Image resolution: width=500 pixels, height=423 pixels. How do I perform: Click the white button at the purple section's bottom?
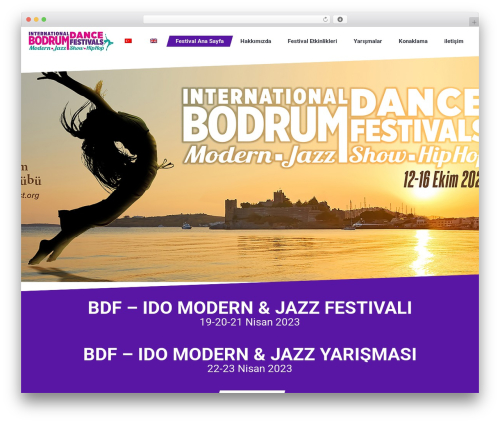[x=252, y=391]
